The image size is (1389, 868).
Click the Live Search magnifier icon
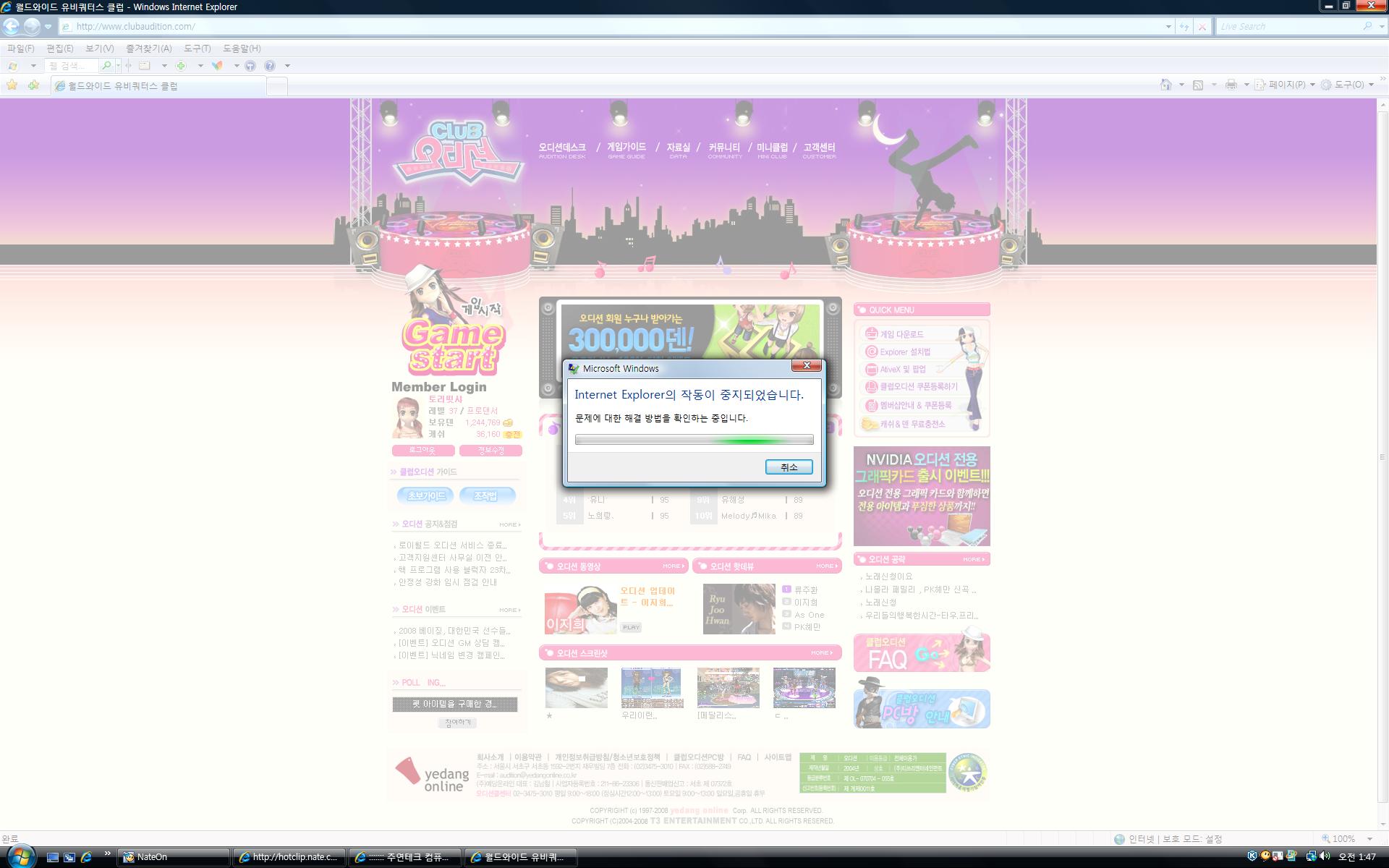pos(1367,26)
